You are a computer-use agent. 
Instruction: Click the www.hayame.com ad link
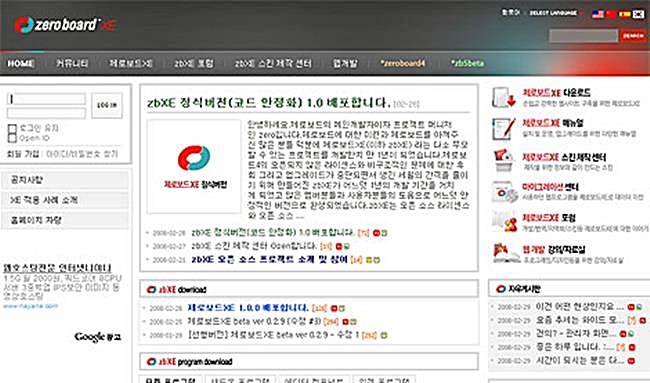click(x=31, y=306)
